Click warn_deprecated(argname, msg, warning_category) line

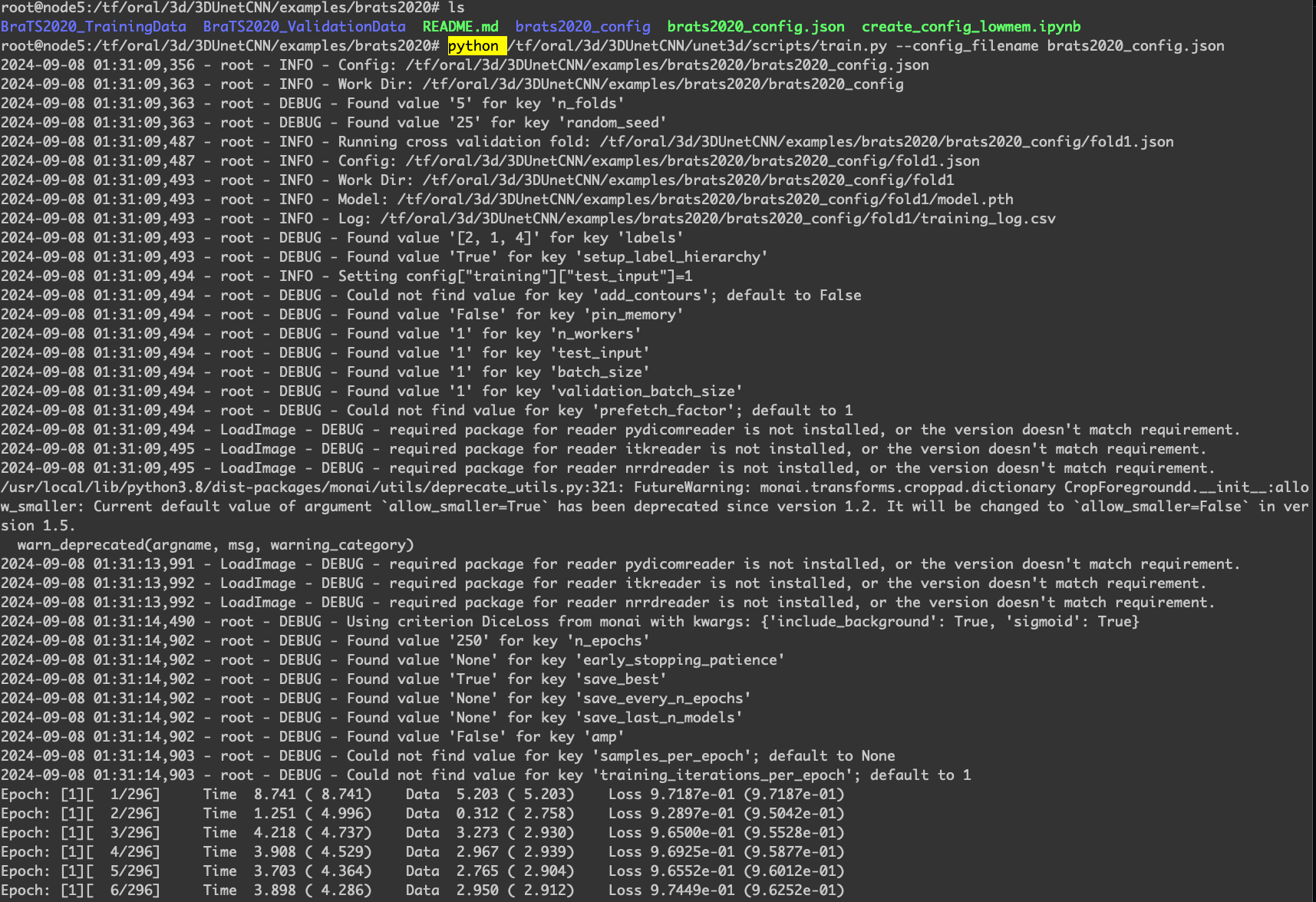[216, 545]
